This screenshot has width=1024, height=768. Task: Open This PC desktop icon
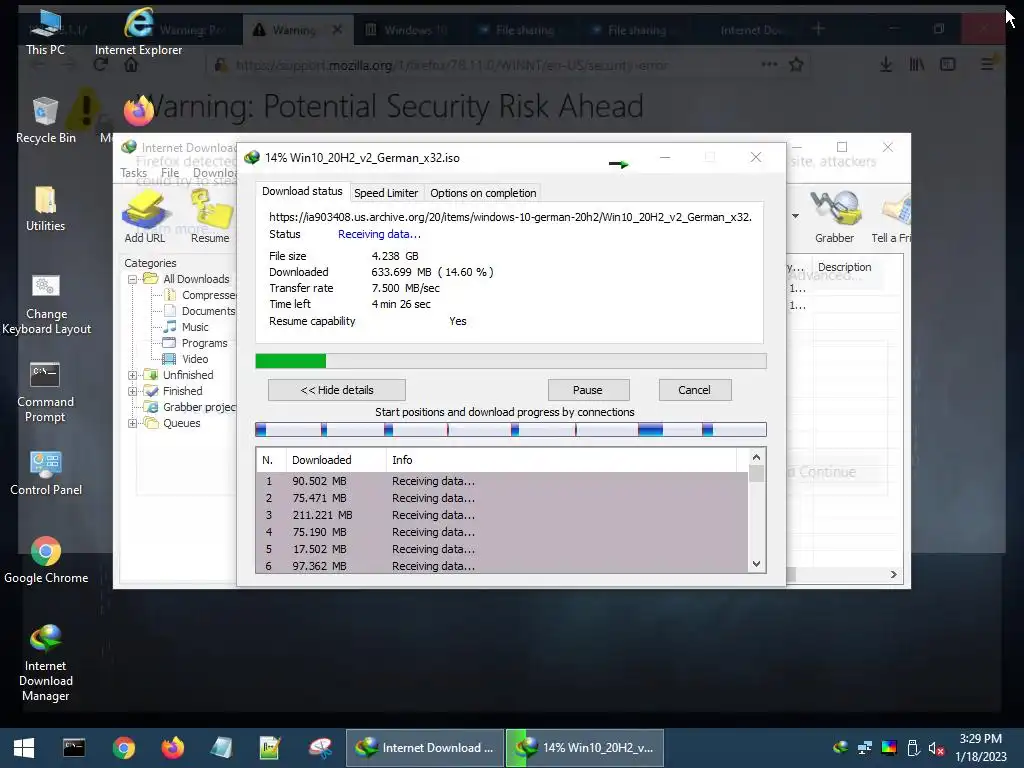(45, 33)
